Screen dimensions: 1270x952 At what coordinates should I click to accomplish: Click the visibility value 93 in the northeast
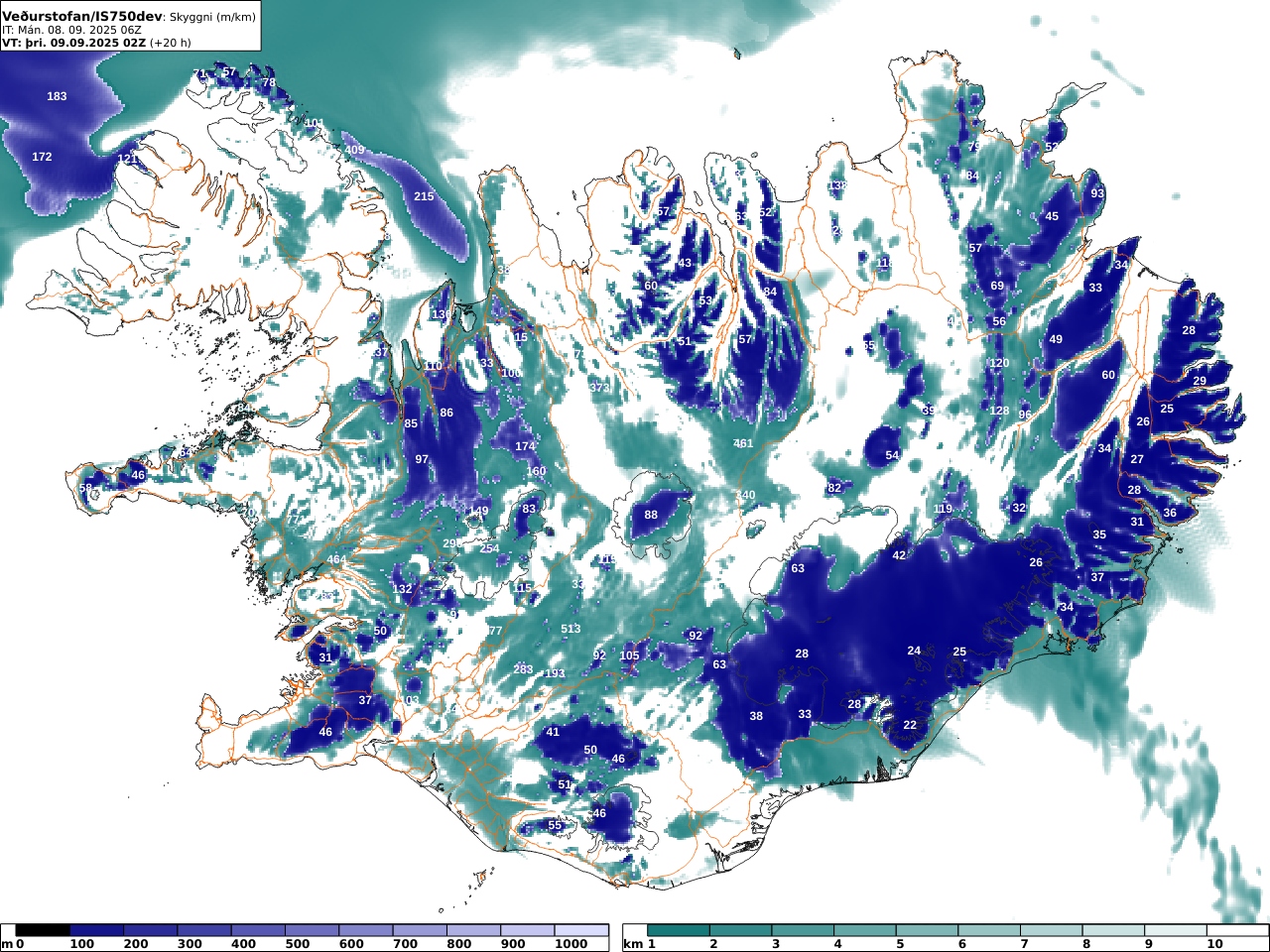1097,193
